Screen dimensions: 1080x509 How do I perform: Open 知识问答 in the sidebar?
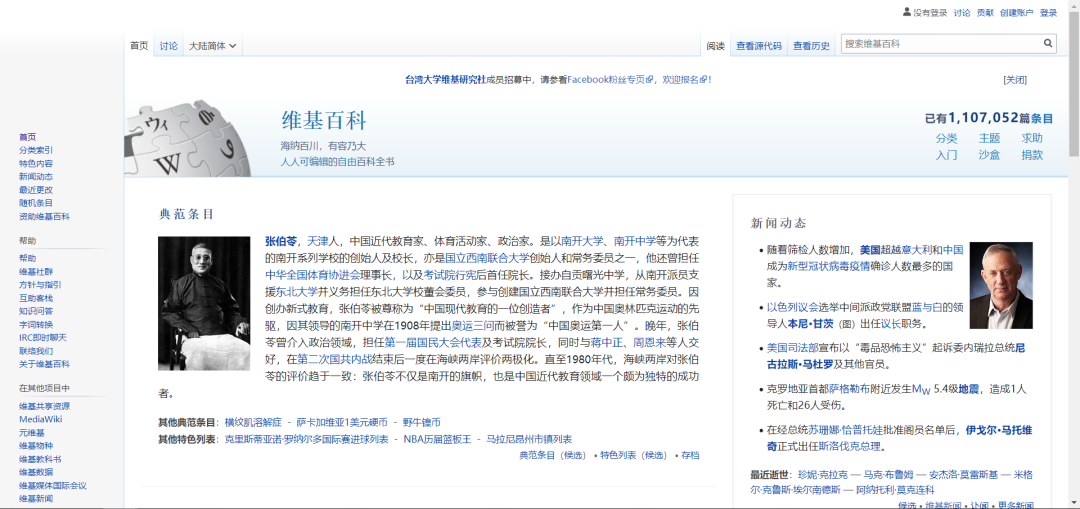36,311
